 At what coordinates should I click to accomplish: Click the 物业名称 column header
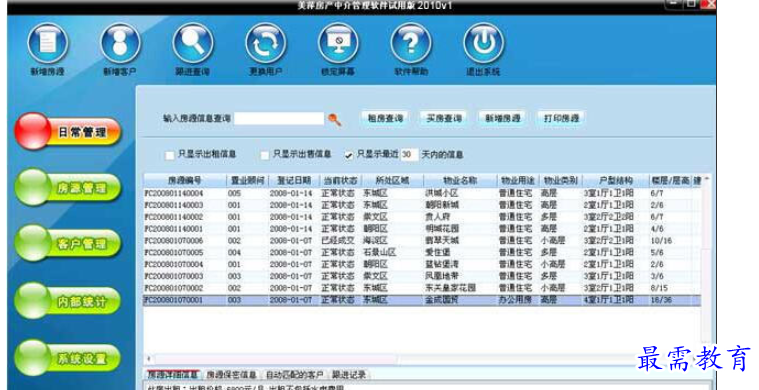pyautogui.click(x=460, y=180)
